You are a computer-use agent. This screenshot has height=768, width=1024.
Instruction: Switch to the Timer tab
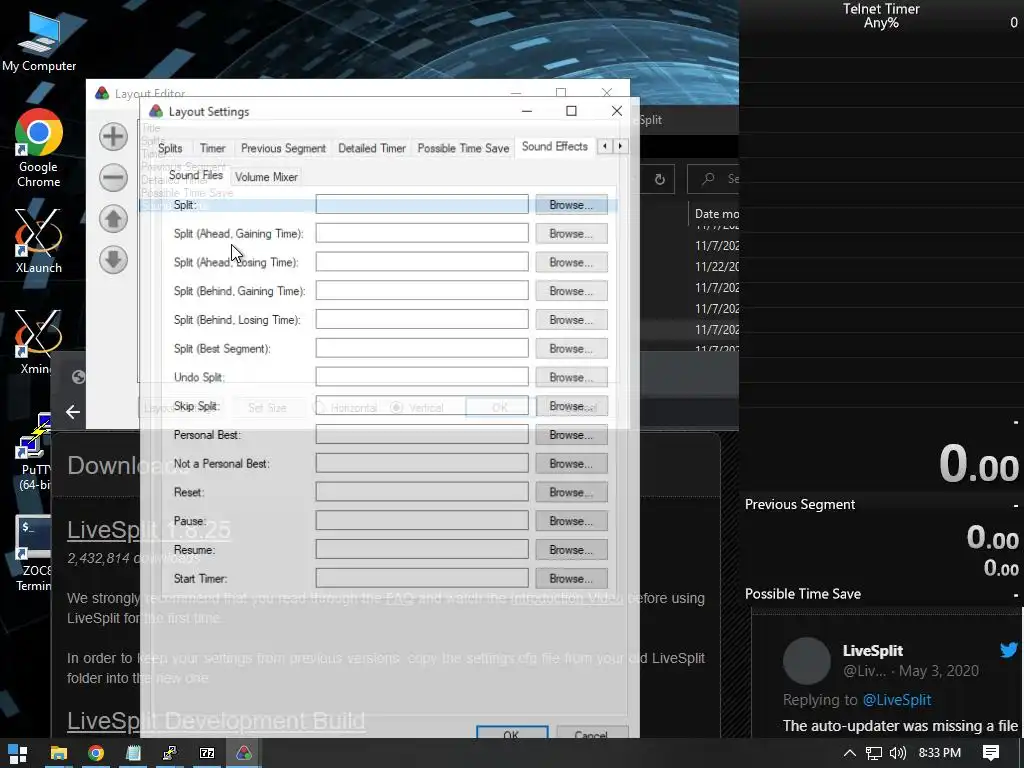coord(212,148)
